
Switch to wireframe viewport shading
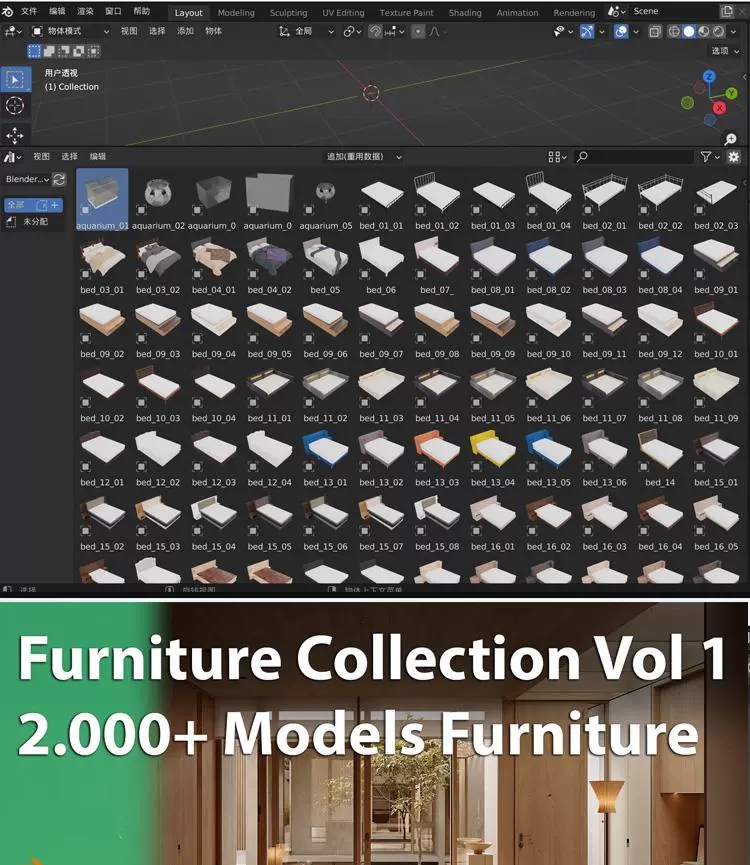point(674,31)
